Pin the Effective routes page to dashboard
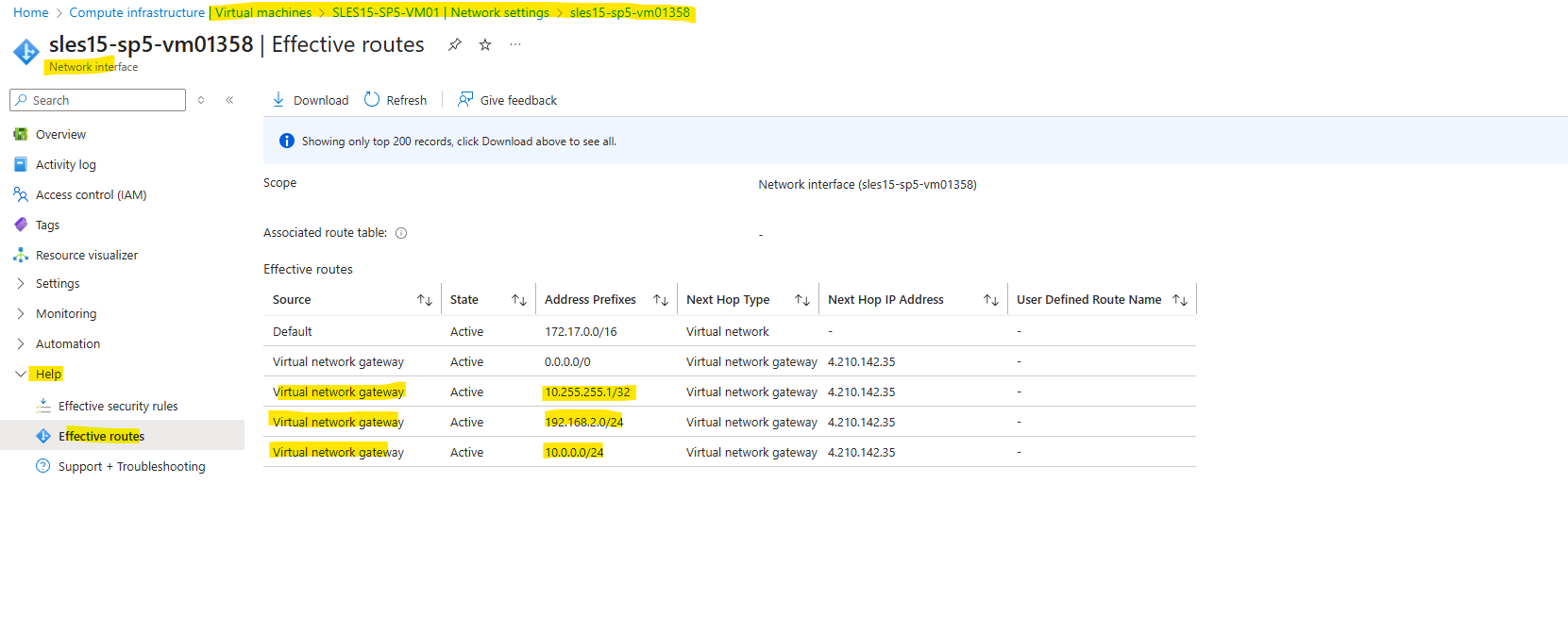Screen dimensions: 1568x617 coord(455,44)
